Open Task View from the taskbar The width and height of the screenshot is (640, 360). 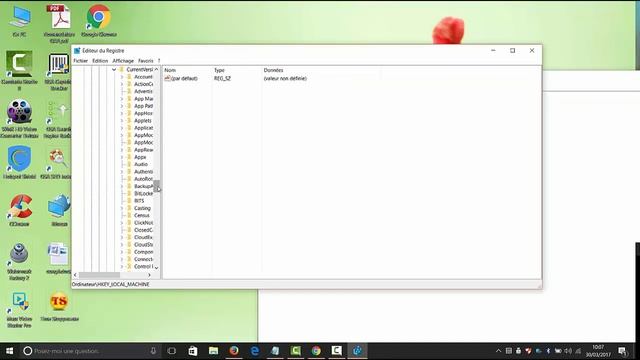172,351
